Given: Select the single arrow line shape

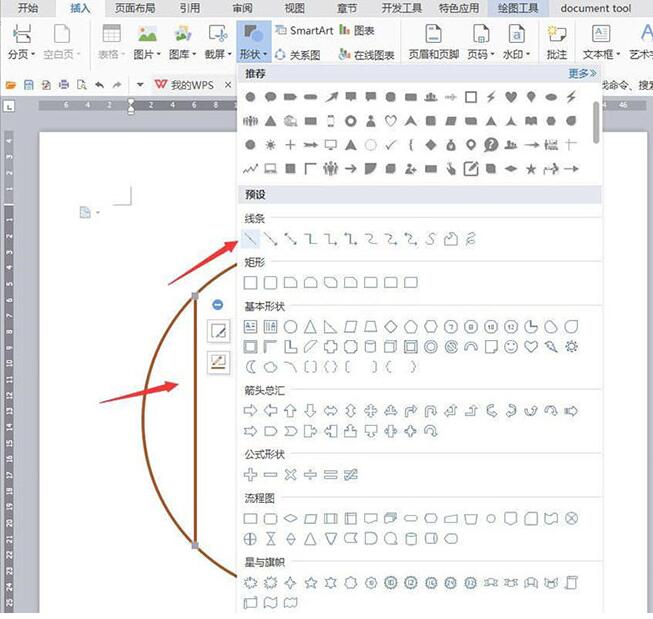Looking at the screenshot, I should tap(270, 239).
